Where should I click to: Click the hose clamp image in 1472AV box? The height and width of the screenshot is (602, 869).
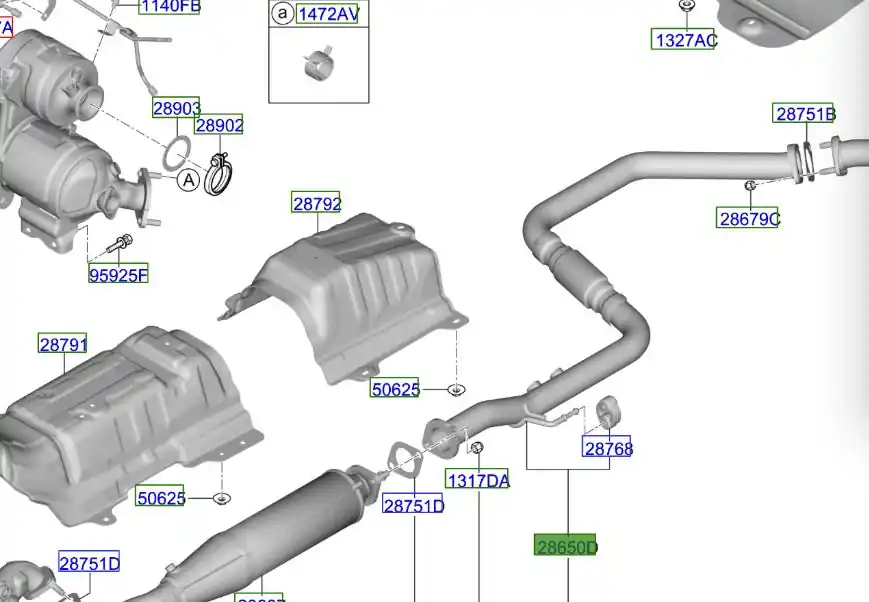[x=316, y=61]
